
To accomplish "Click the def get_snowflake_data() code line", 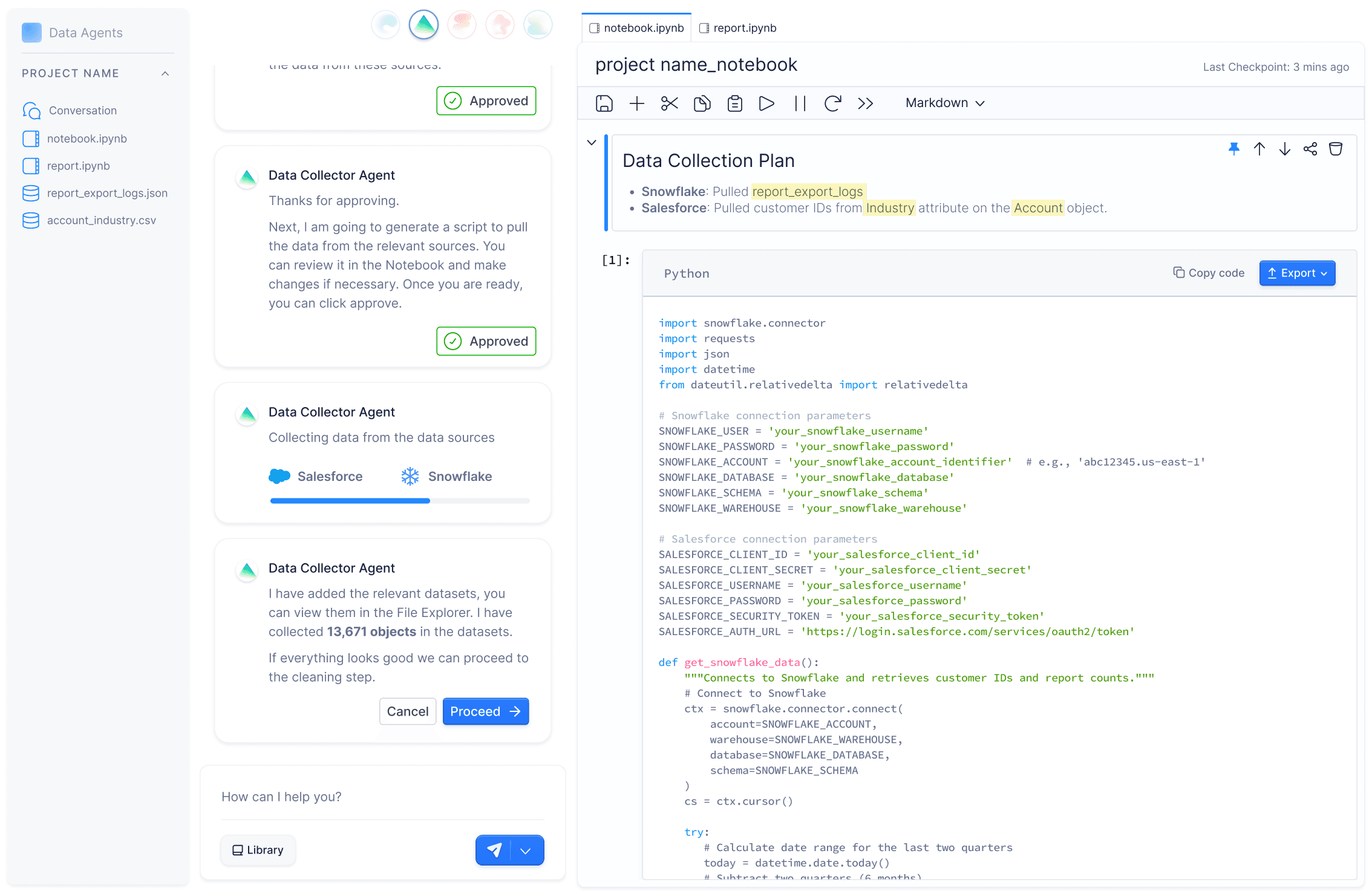I will click(x=739, y=662).
